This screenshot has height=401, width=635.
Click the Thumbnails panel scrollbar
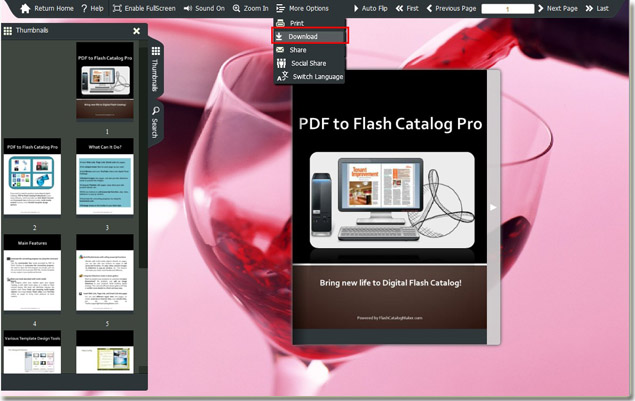tap(143, 158)
